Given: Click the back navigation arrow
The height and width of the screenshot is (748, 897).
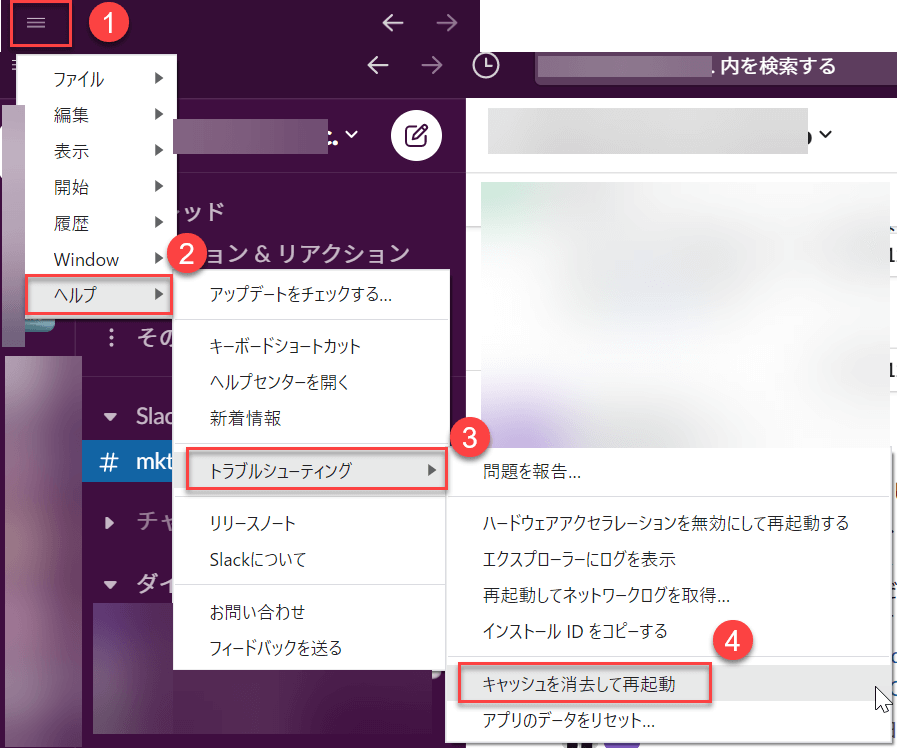Looking at the screenshot, I should click(x=392, y=22).
